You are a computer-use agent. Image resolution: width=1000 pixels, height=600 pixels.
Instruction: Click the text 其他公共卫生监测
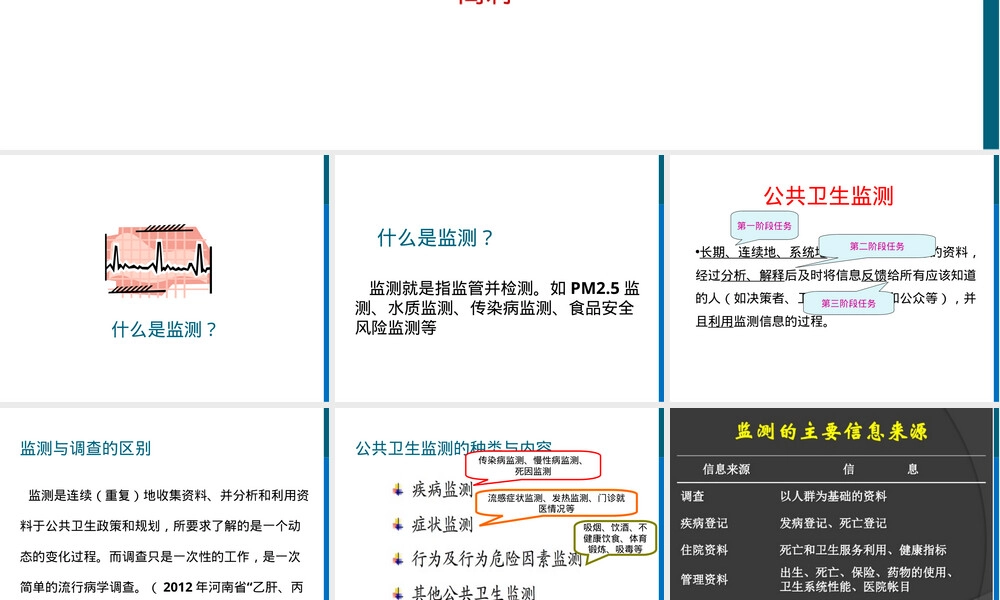[x=473, y=592]
